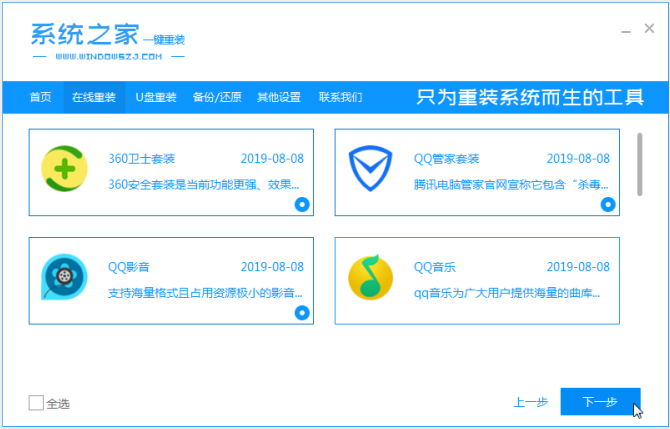Go back with 上一步 link
The width and height of the screenshot is (670, 429).
click(531, 402)
